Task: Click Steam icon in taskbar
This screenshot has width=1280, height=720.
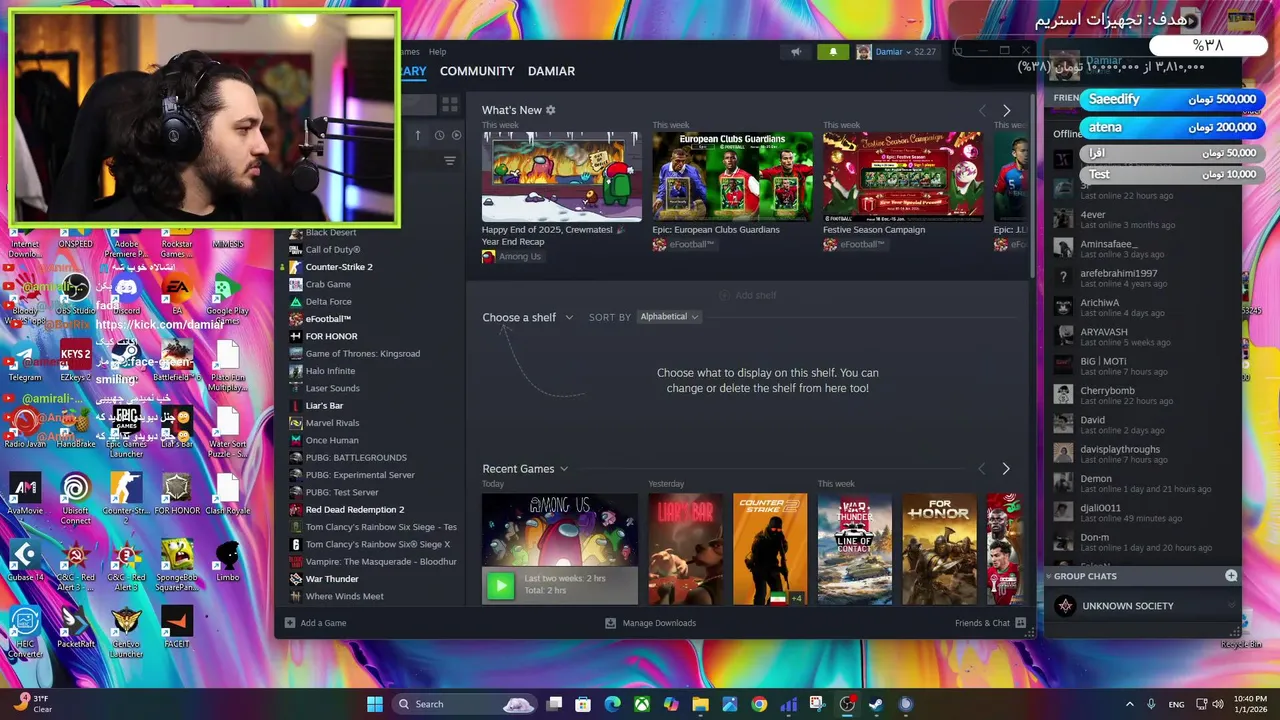Action: tap(876, 704)
